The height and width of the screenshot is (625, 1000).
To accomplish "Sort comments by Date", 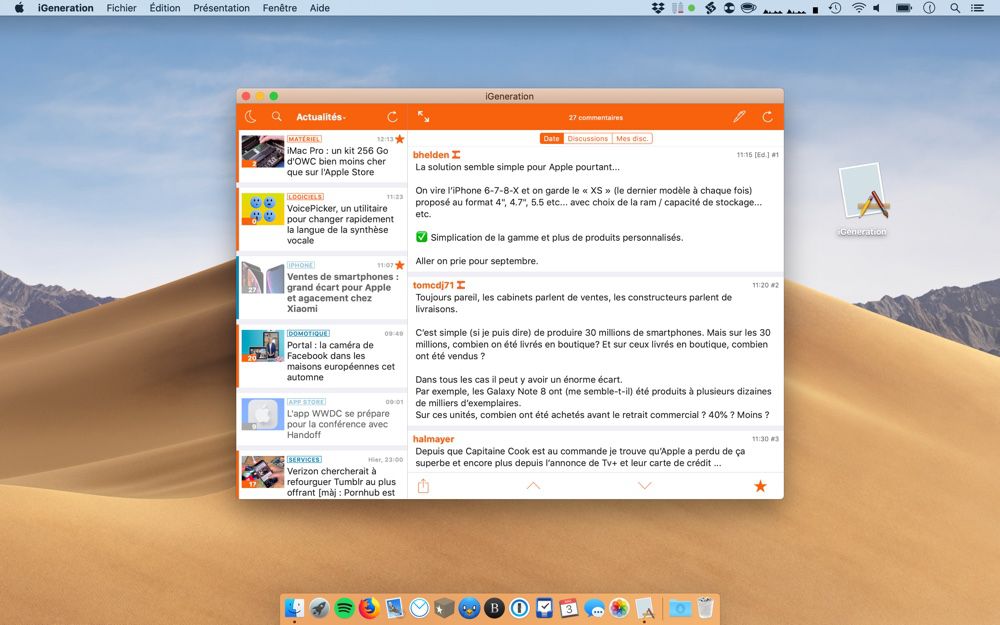I will coord(552,138).
